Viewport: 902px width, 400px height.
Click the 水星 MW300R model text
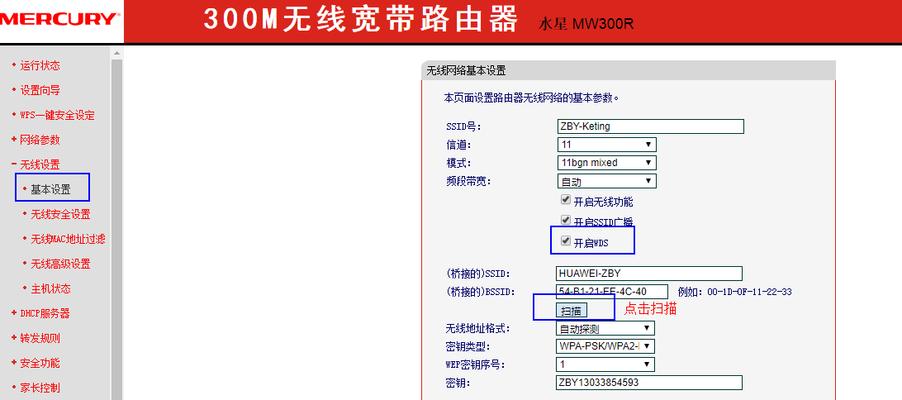point(586,24)
